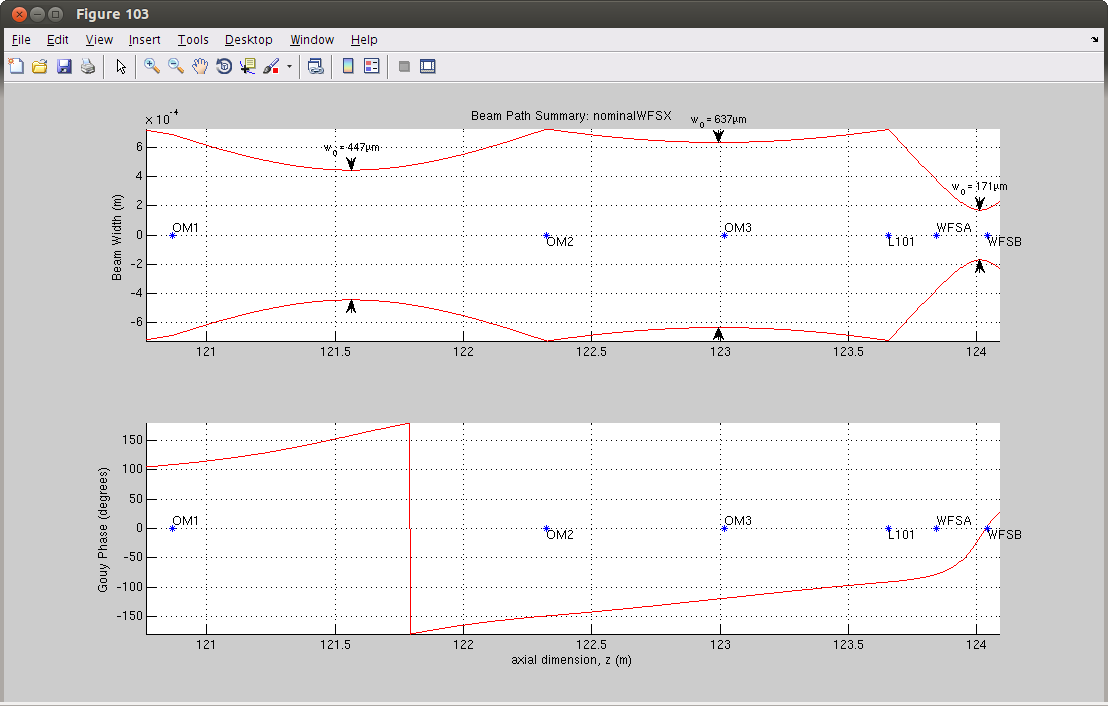Click the 'w0 = 447µm' waist annotation
Viewport: 1108px width, 706px height.
click(351, 148)
